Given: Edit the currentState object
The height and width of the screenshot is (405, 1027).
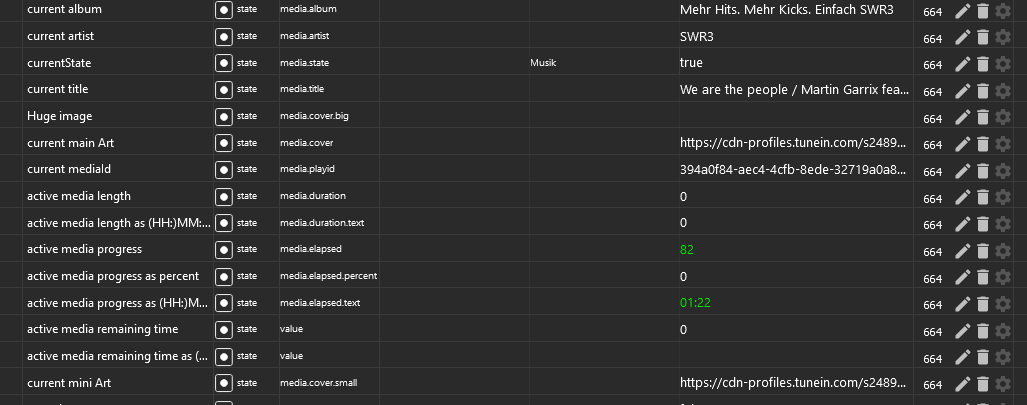Looking at the screenshot, I should tap(962, 64).
